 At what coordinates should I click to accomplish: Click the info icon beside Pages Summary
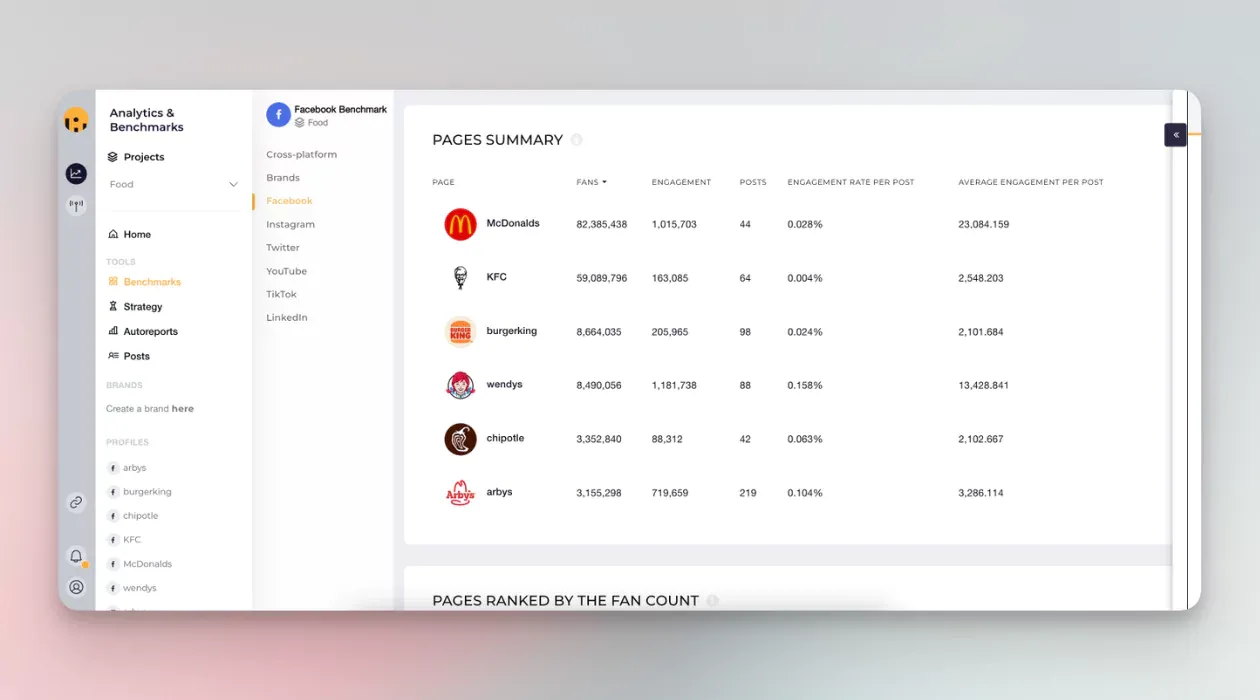tap(576, 140)
